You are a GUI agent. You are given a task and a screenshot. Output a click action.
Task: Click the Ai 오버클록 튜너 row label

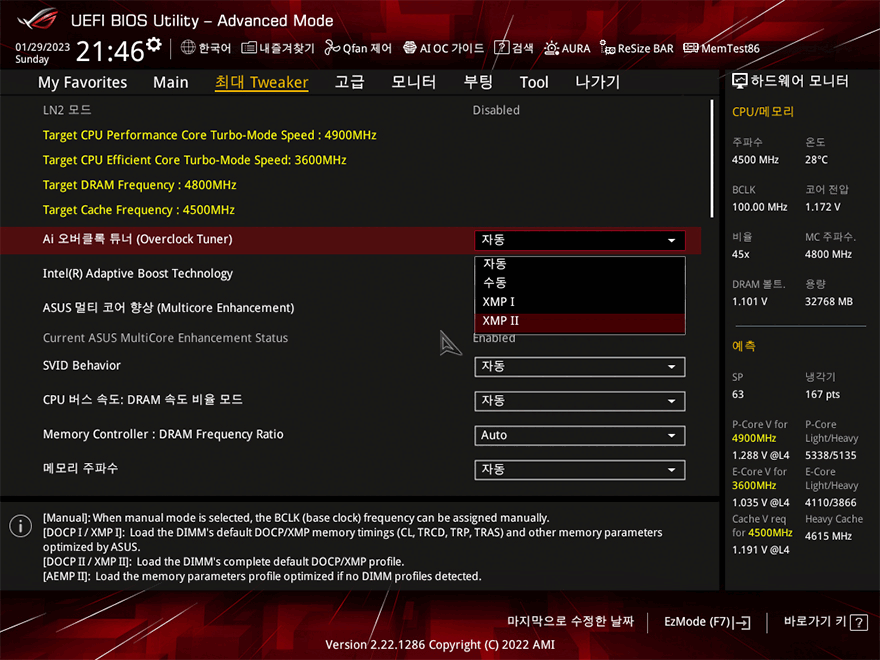(x=138, y=239)
